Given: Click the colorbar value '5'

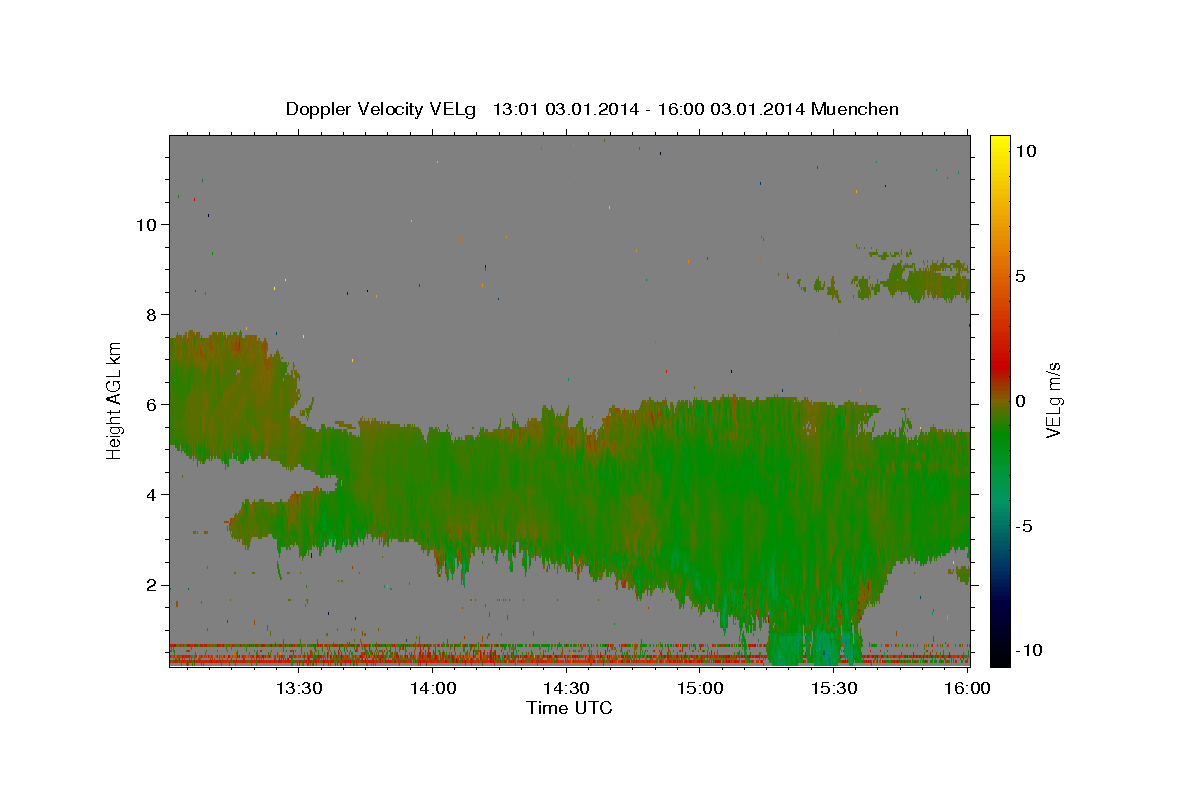Looking at the screenshot, I should click(x=1020, y=275).
